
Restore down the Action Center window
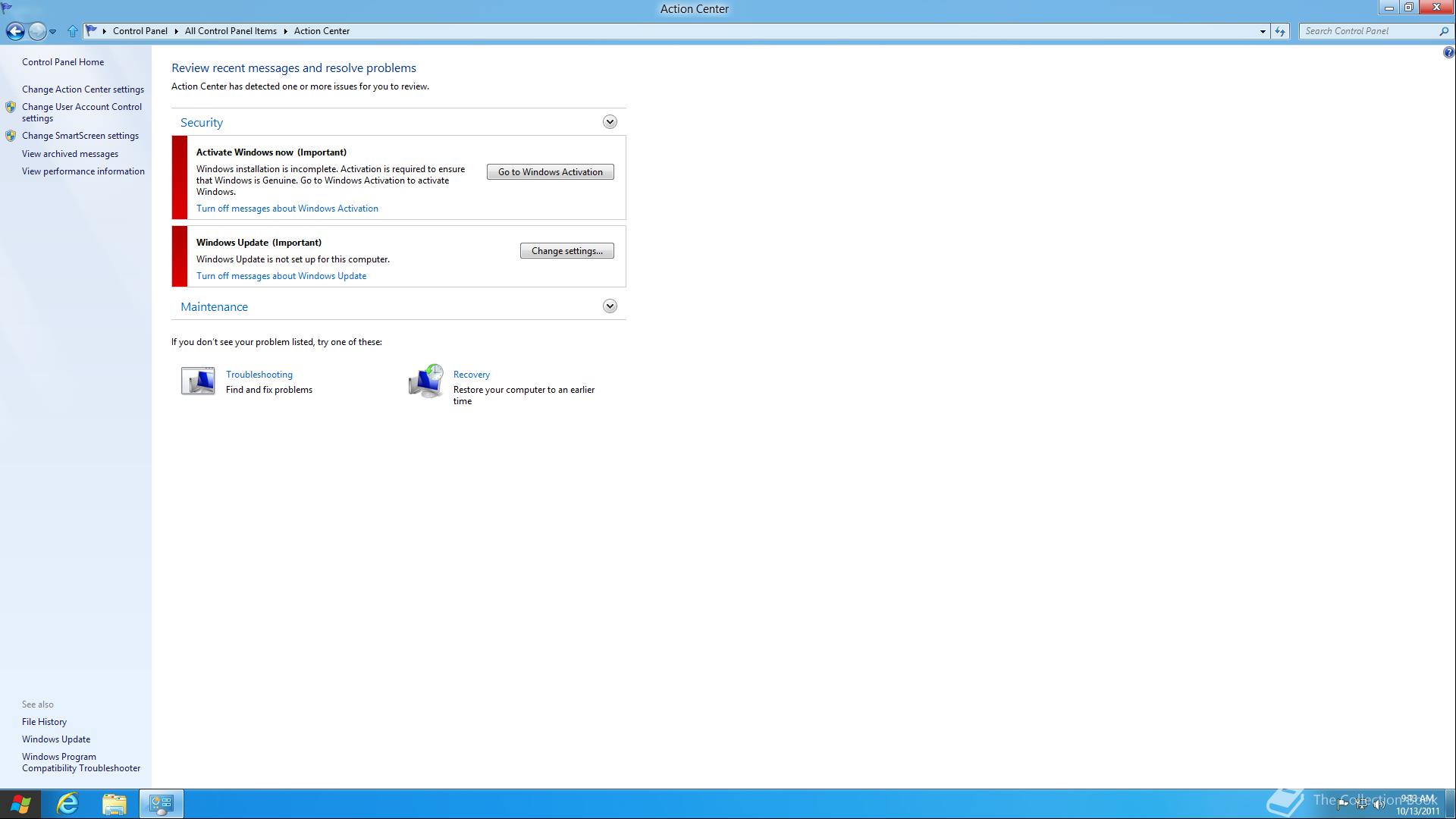[1409, 8]
